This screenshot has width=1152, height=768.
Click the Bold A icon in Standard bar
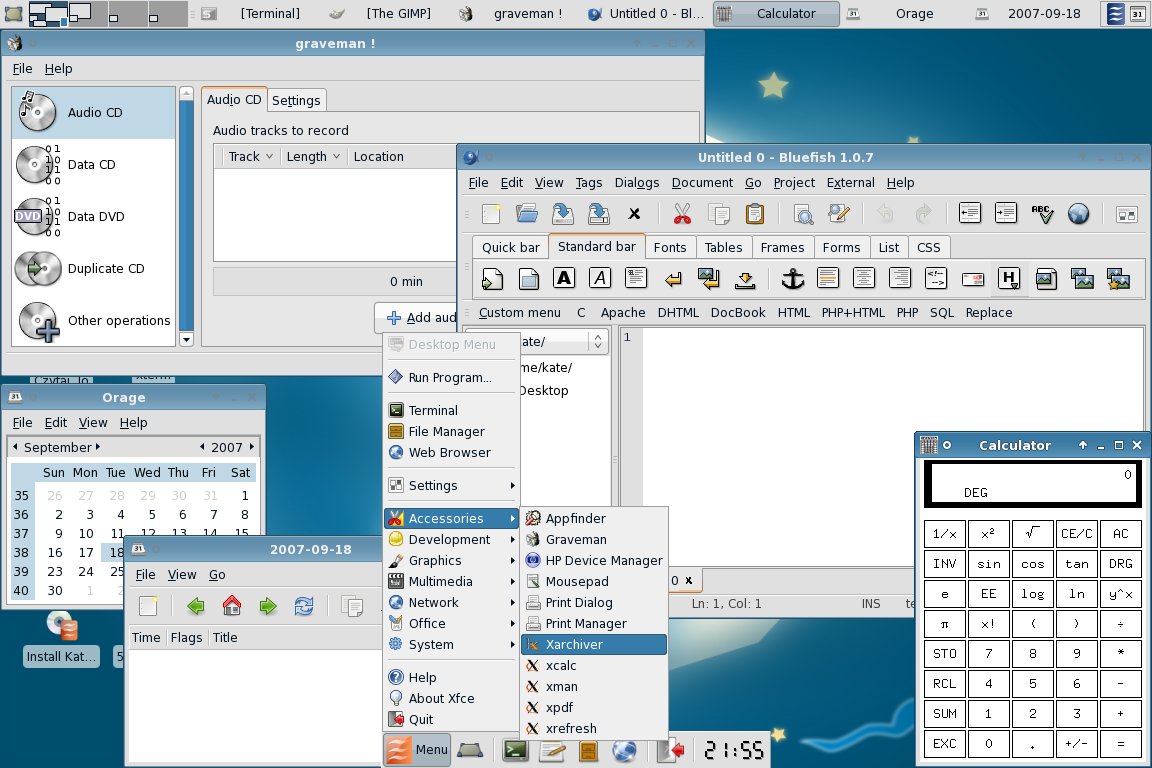tap(564, 279)
